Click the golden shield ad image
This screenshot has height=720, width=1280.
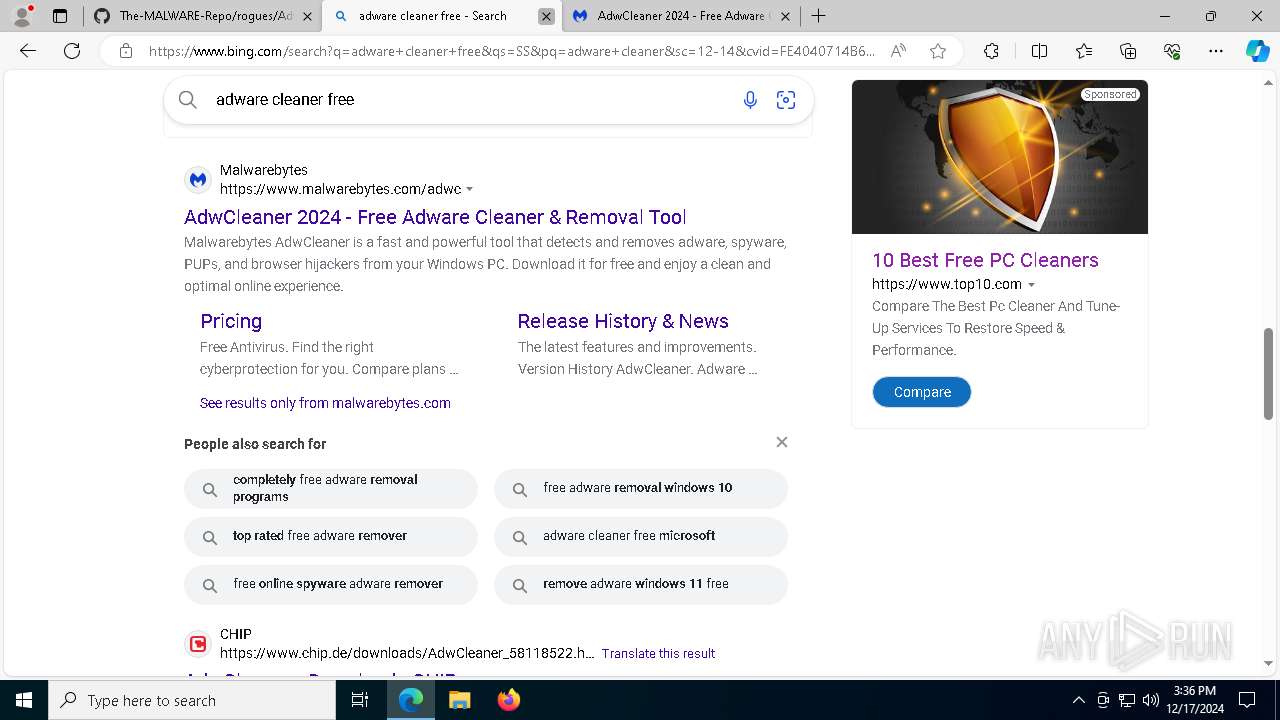click(1000, 157)
